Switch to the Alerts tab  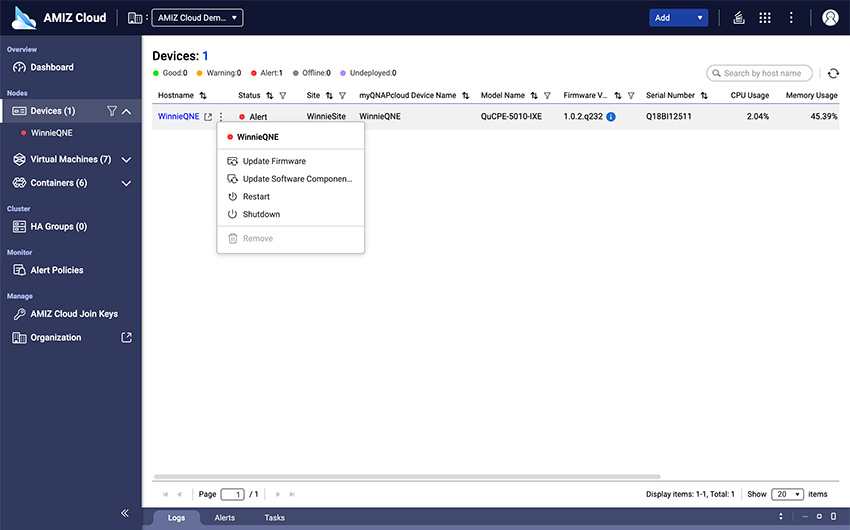[x=224, y=518]
